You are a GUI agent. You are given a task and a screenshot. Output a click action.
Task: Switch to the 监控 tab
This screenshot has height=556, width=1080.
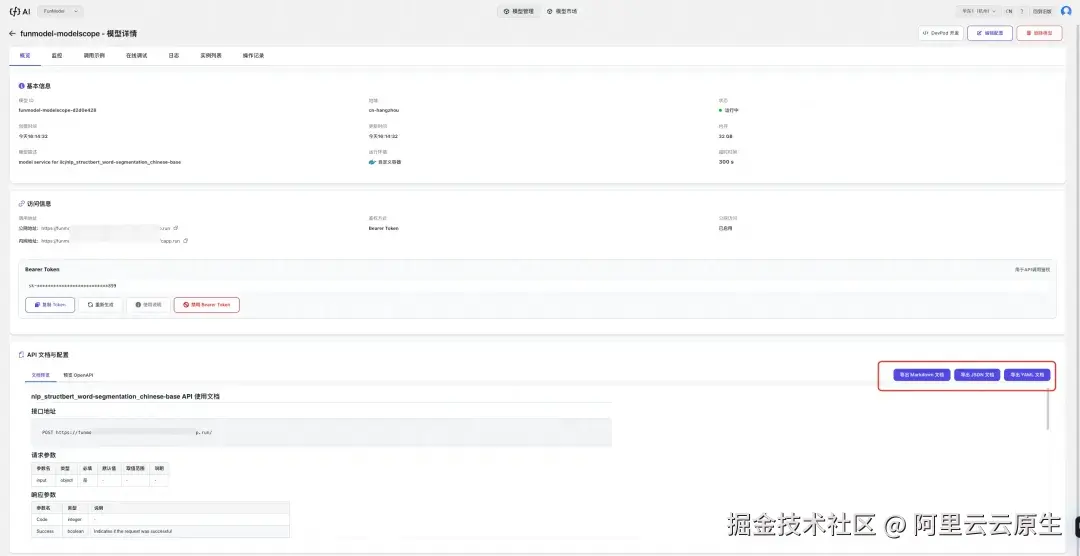click(x=56, y=55)
